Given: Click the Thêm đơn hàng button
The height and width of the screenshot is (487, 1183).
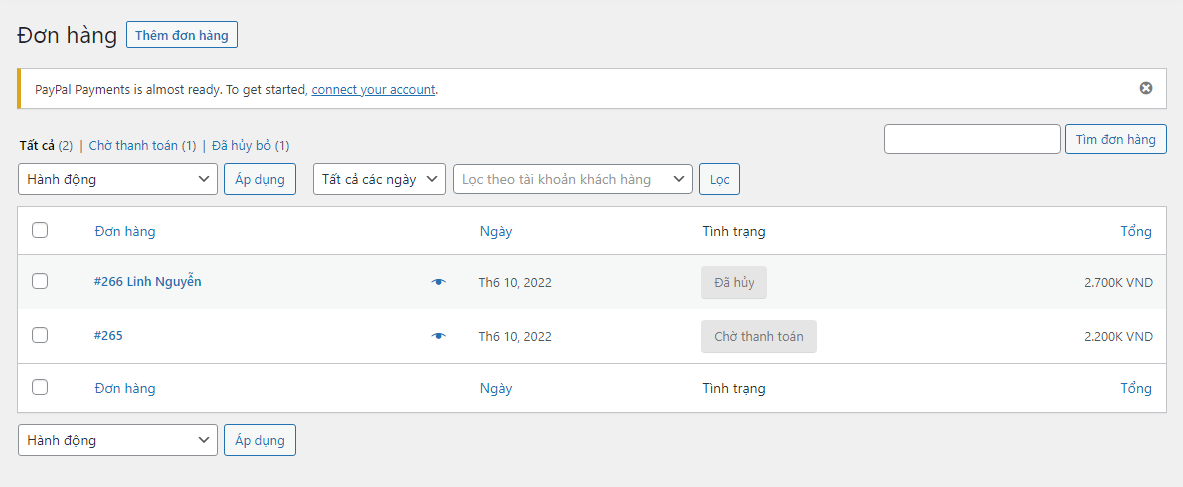Looking at the screenshot, I should 182,35.
